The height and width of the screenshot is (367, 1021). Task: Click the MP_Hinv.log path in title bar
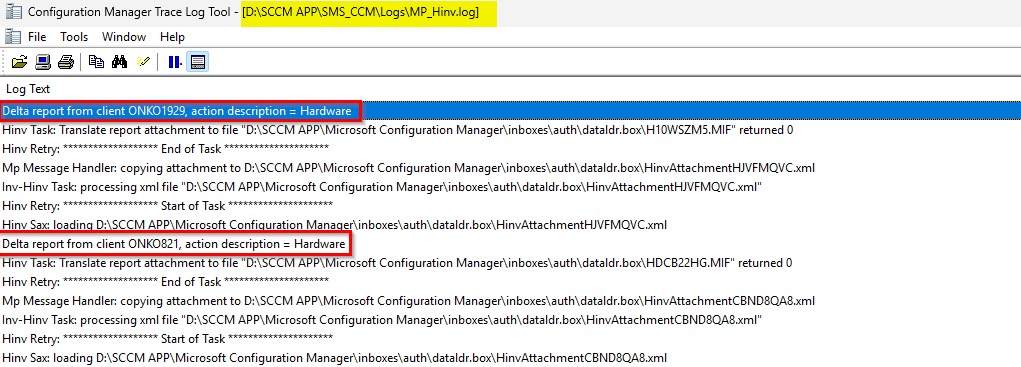coord(360,12)
